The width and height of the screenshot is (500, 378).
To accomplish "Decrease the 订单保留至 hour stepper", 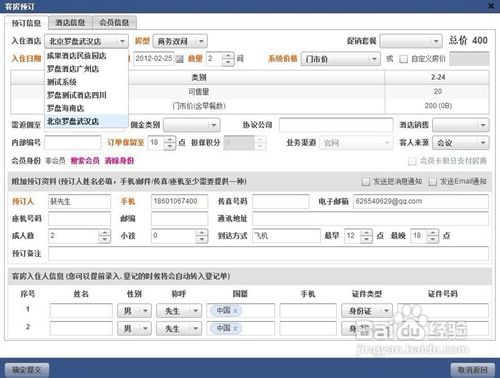I will click(170, 146).
